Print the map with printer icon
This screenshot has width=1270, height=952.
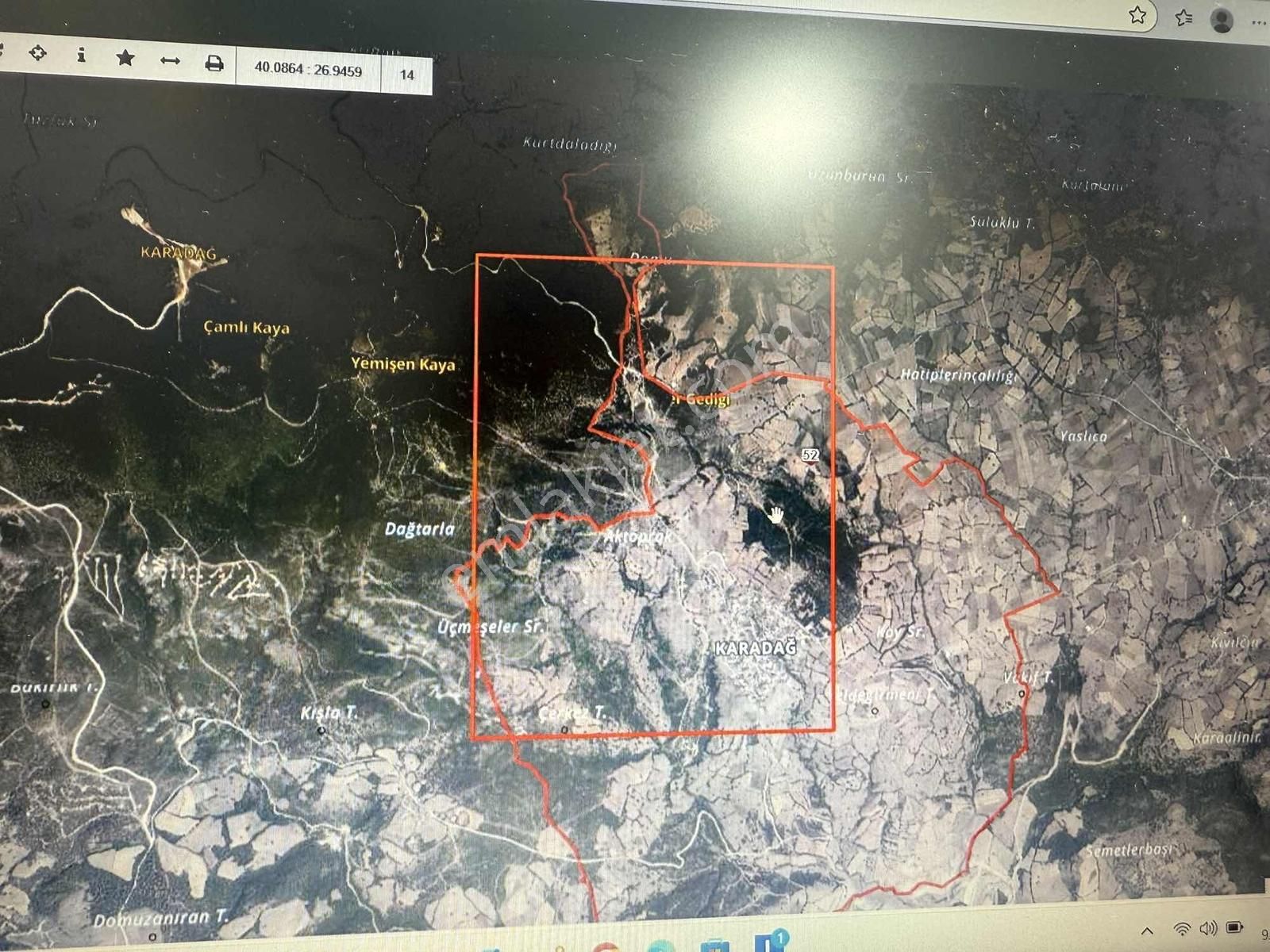point(214,63)
